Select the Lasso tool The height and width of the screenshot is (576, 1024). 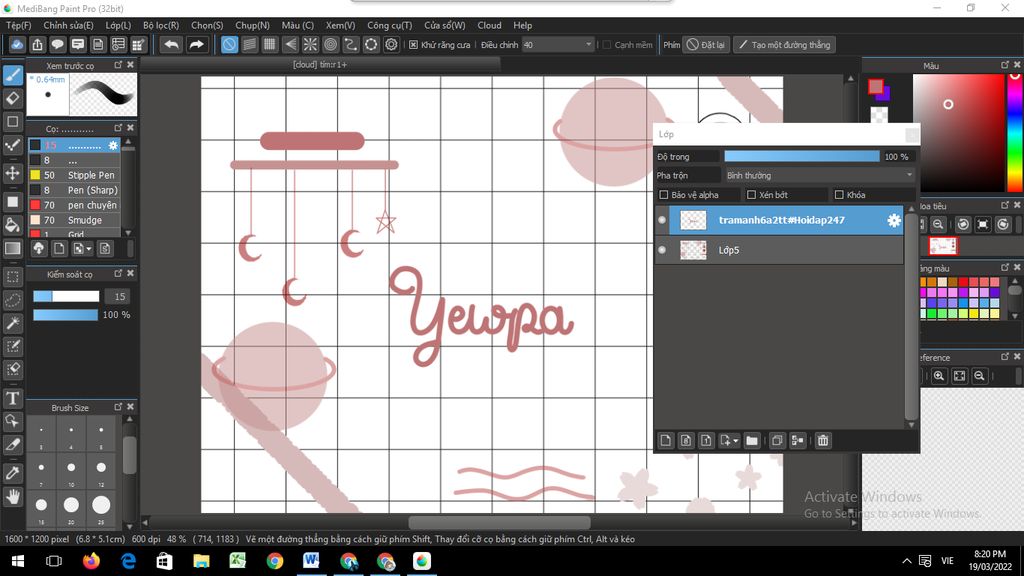pos(12,300)
